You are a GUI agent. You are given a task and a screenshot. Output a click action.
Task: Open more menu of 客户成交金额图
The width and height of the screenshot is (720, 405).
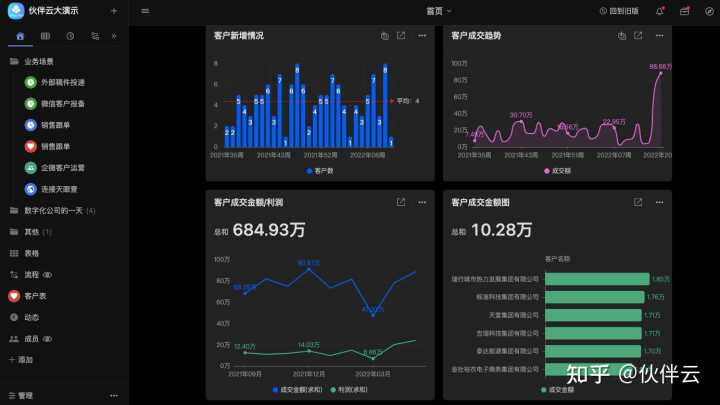tap(659, 202)
